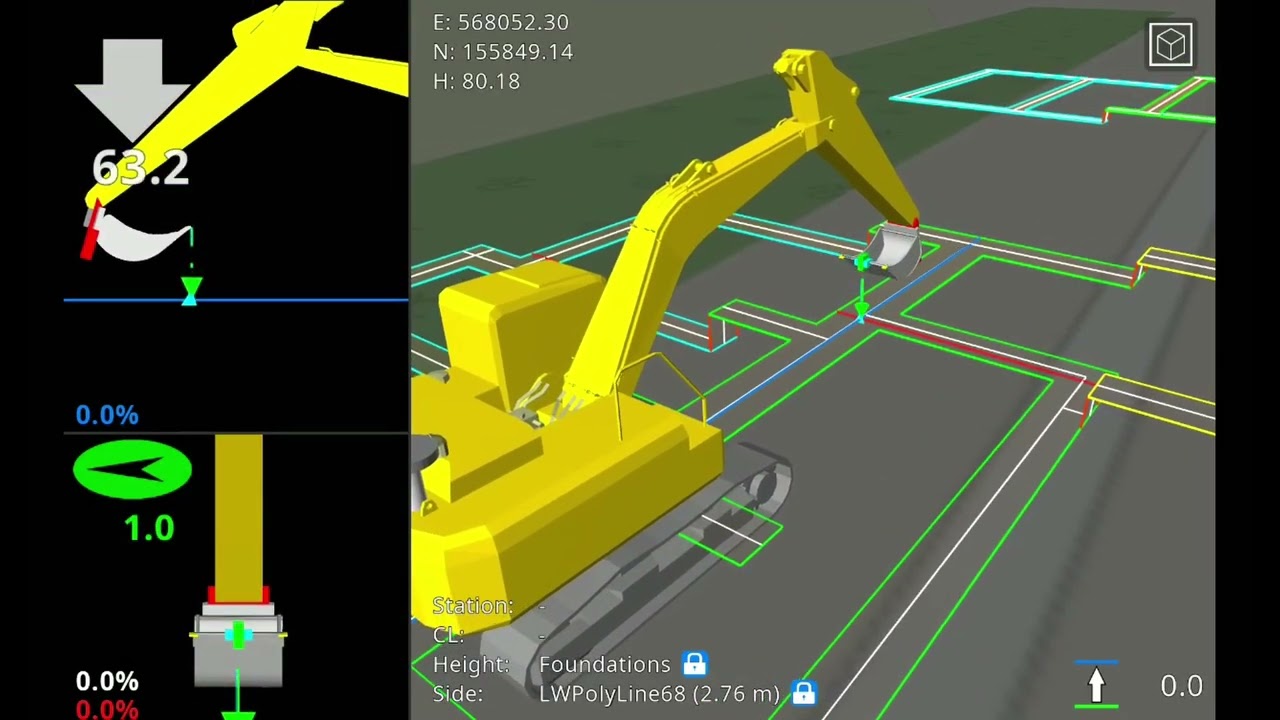The width and height of the screenshot is (1280, 720).
Task: Select the Easting coordinate E: 568052.30
Action: 501,22
